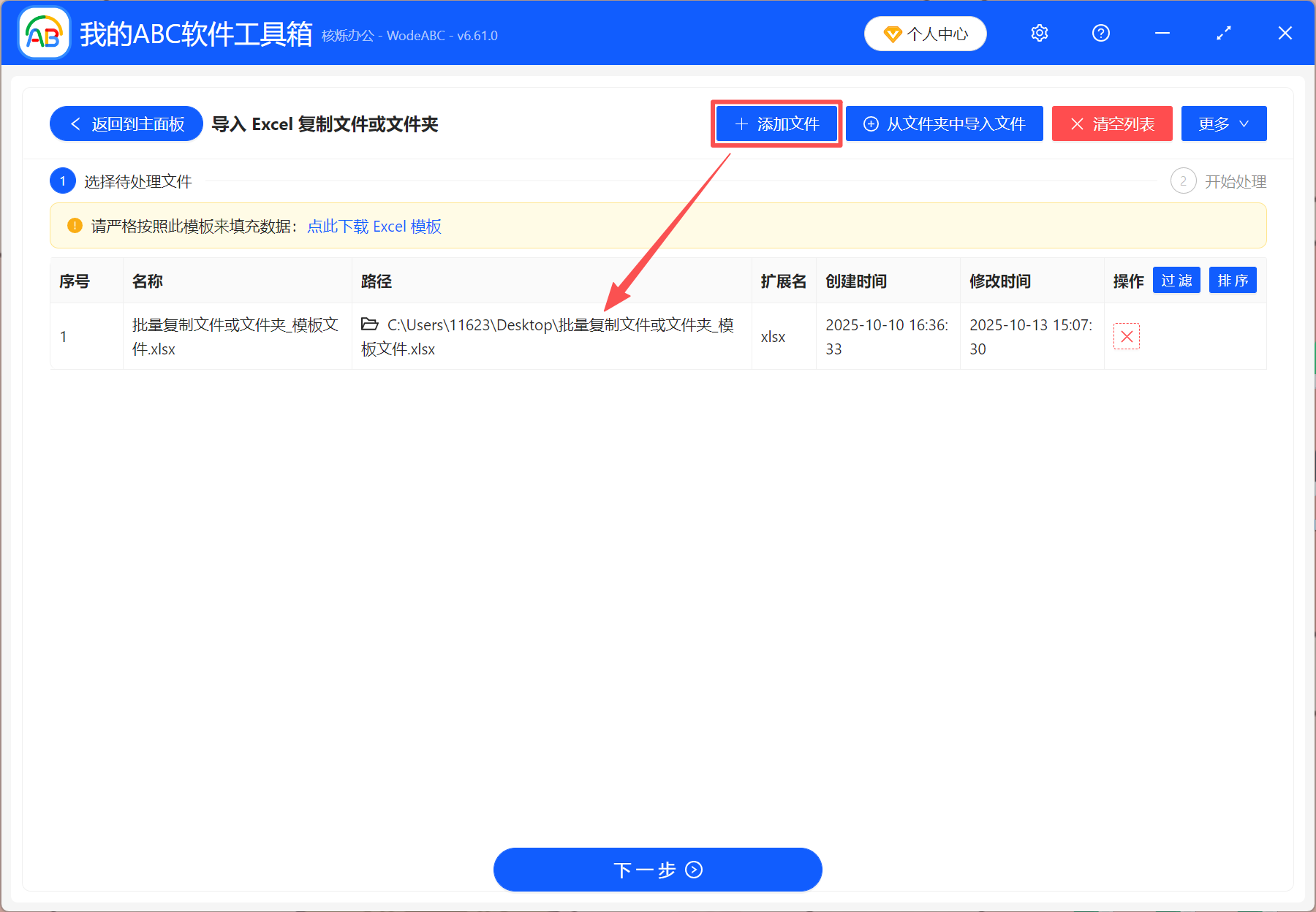Click the ABC toolbox logo

[x=43, y=32]
